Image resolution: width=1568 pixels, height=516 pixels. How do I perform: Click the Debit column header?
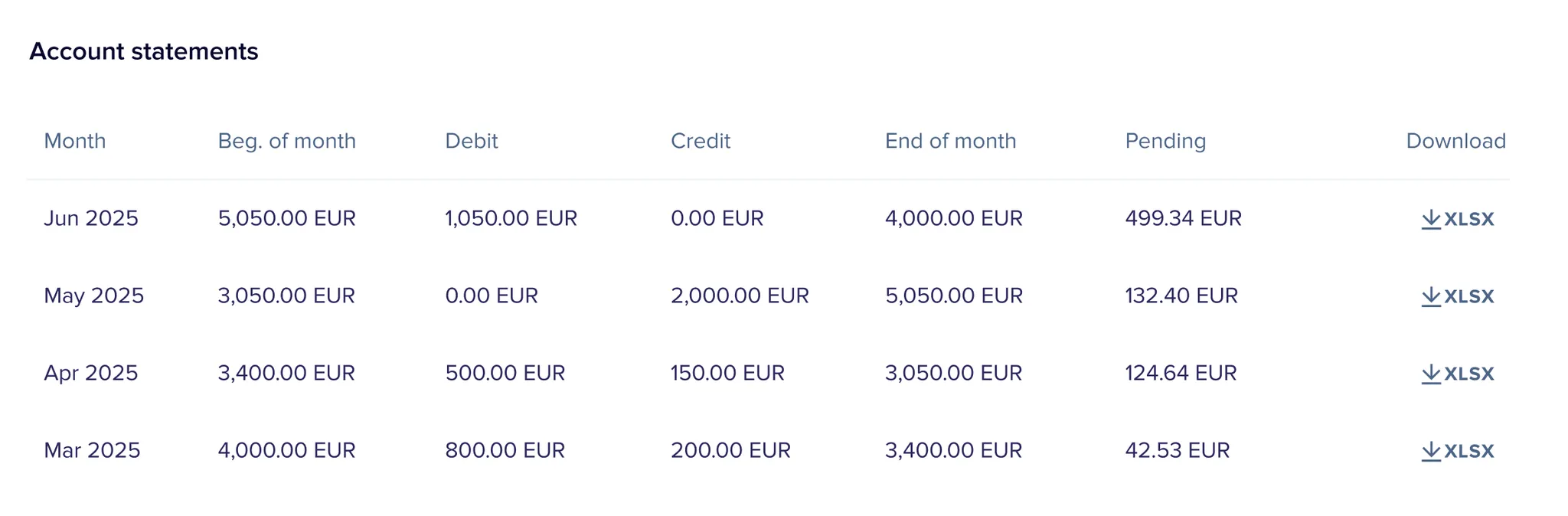pos(472,141)
